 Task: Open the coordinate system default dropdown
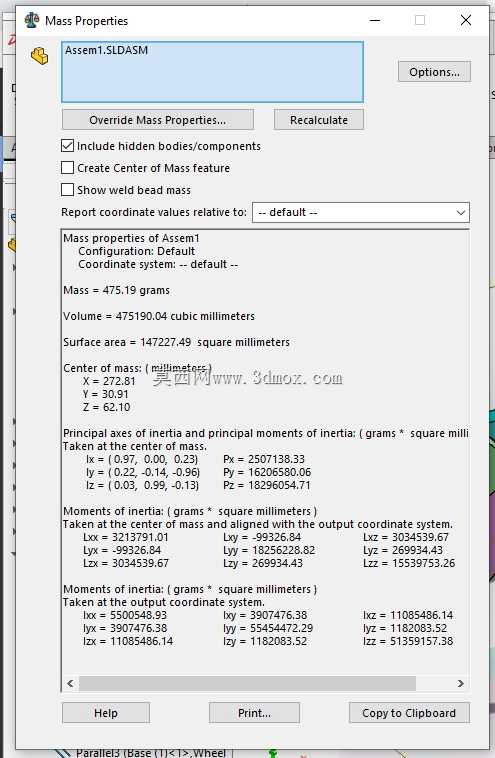(x=361, y=212)
